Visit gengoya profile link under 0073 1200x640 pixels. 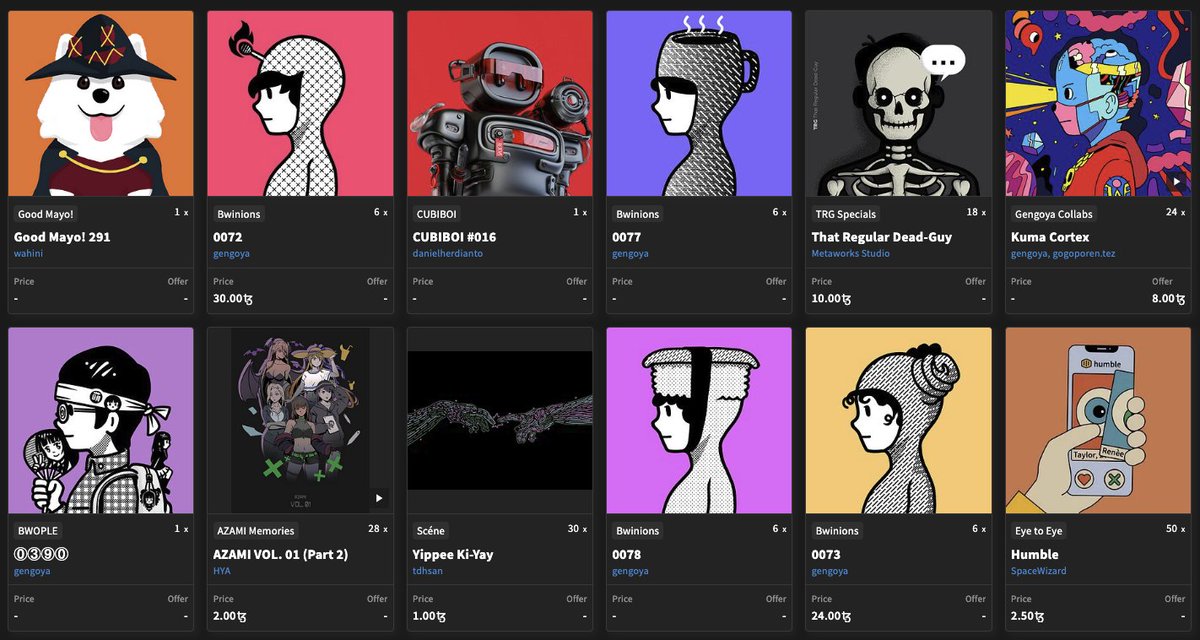point(831,571)
